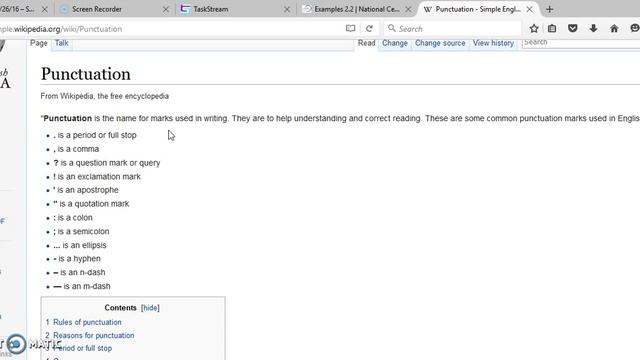This screenshot has width=640, height=360.
Task: Open a new tab with plus icon
Action: (549, 9)
